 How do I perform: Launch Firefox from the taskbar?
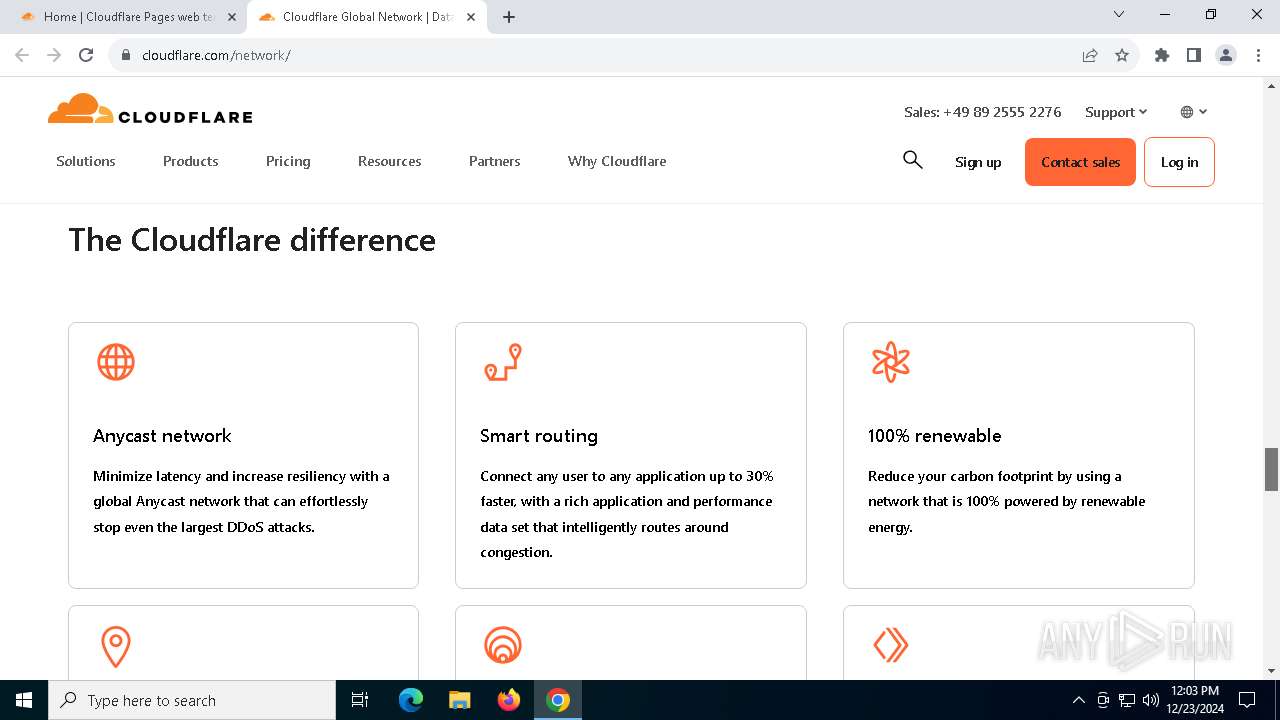pyautogui.click(x=509, y=700)
